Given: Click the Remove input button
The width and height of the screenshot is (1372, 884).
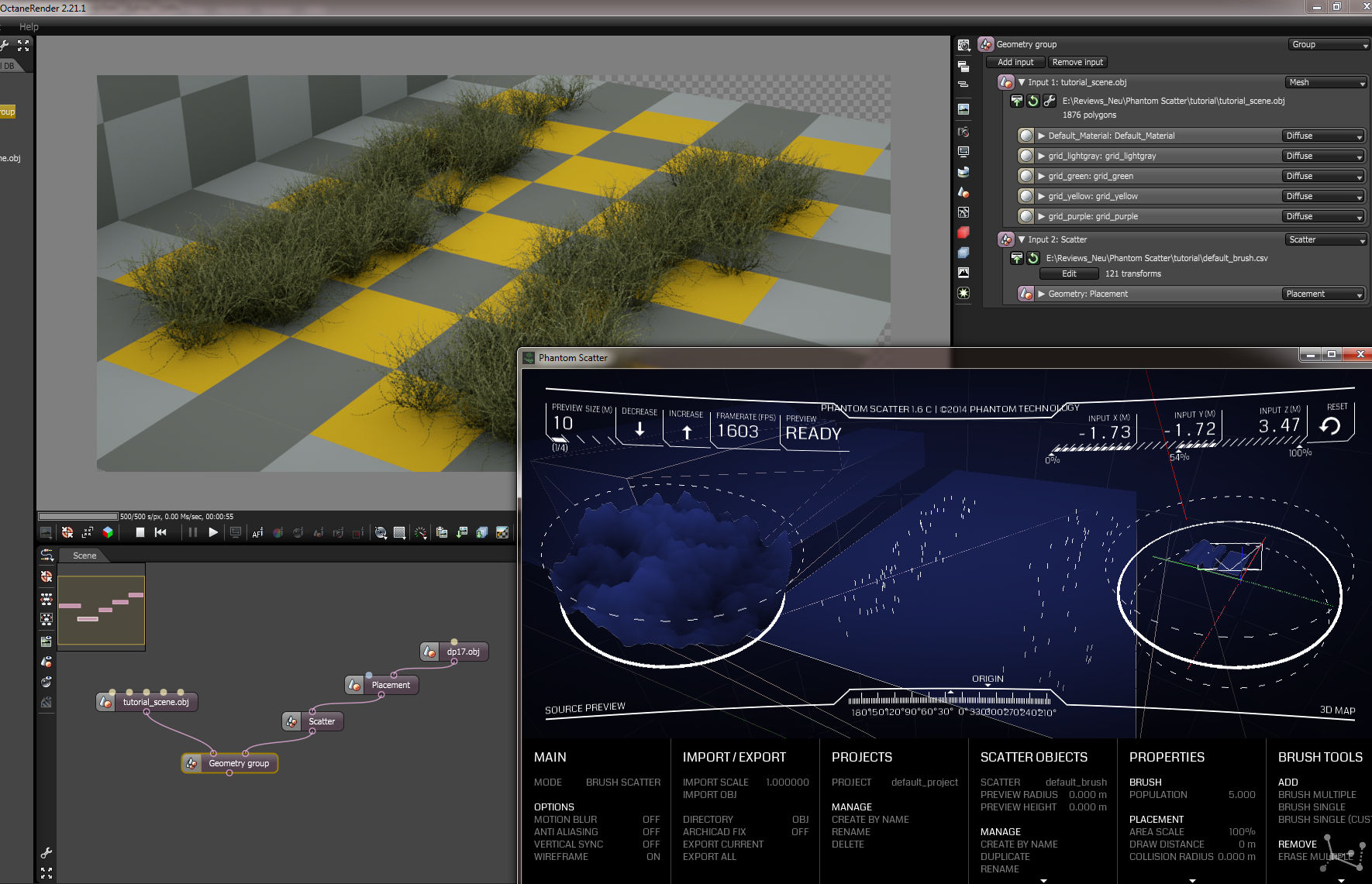Looking at the screenshot, I should click(x=1077, y=62).
